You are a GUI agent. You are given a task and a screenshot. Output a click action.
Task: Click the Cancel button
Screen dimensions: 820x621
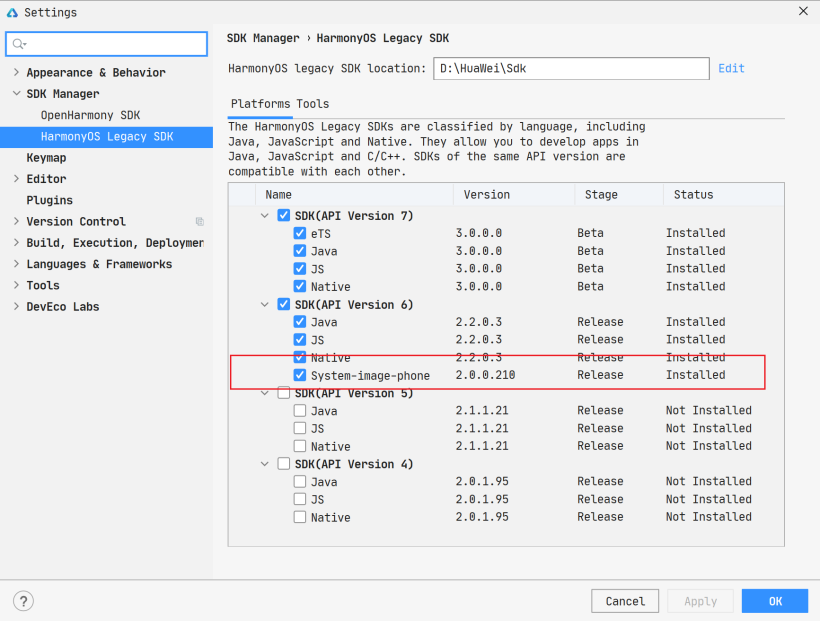point(625,601)
